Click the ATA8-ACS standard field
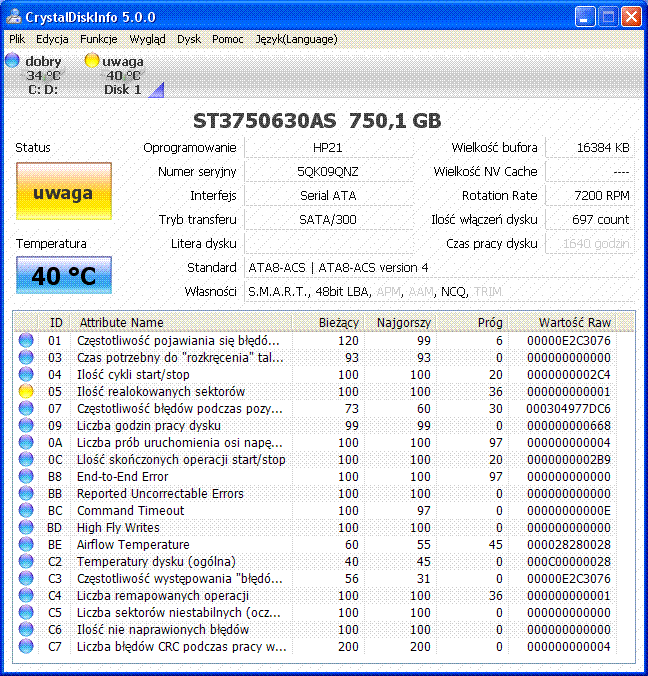The height and width of the screenshot is (676, 648). point(439,268)
